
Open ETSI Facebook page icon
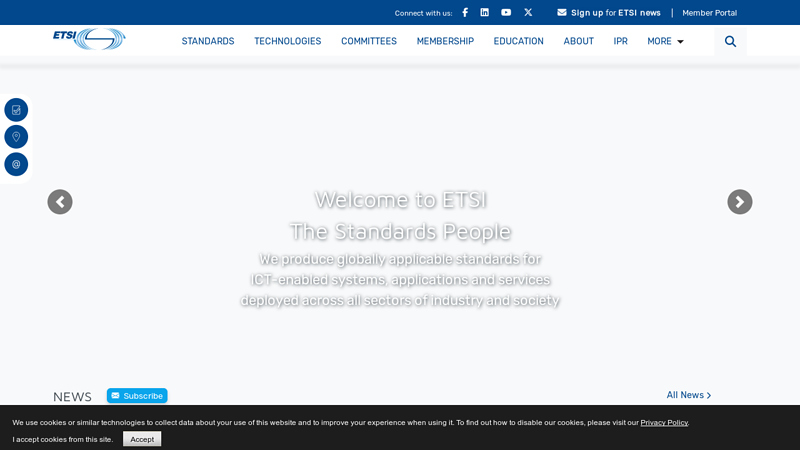point(465,12)
